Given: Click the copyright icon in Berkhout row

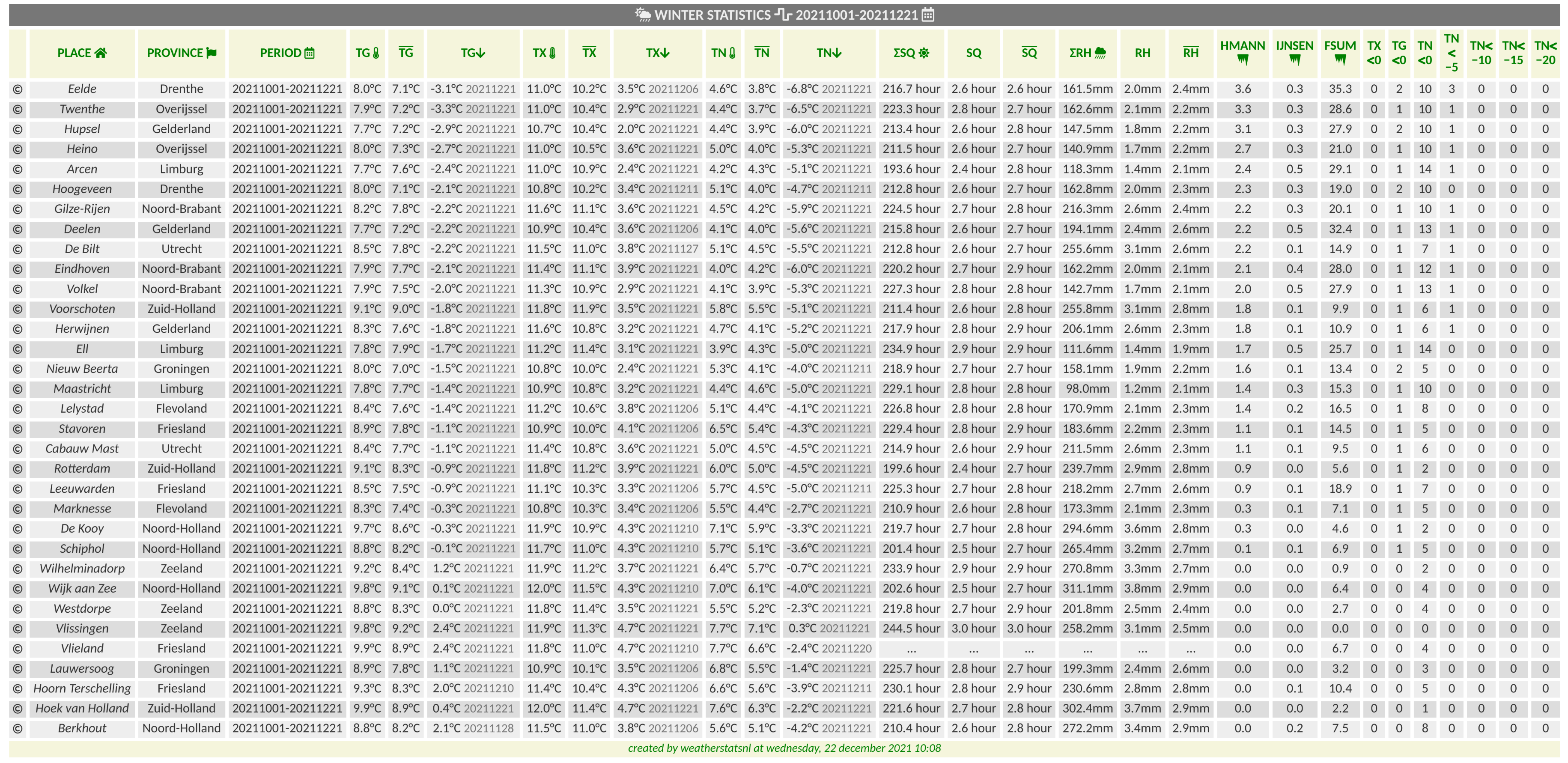Looking at the screenshot, I should point(18,728).
